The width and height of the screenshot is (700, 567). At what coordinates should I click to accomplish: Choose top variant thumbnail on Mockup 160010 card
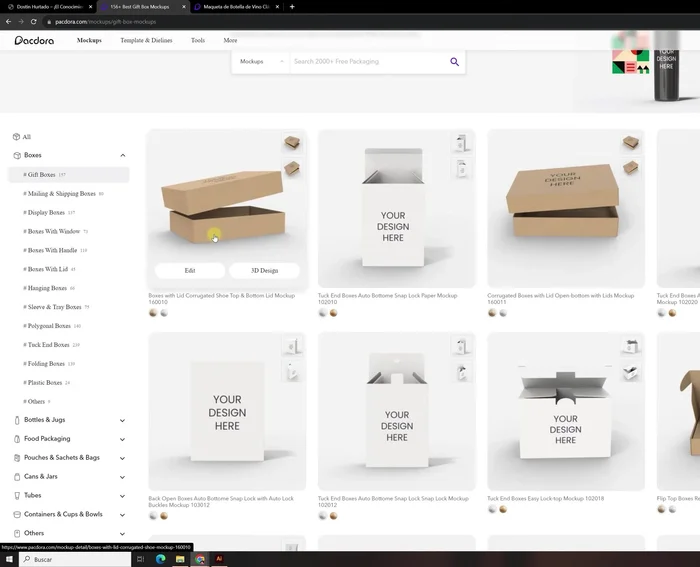[x=292, y=143]
